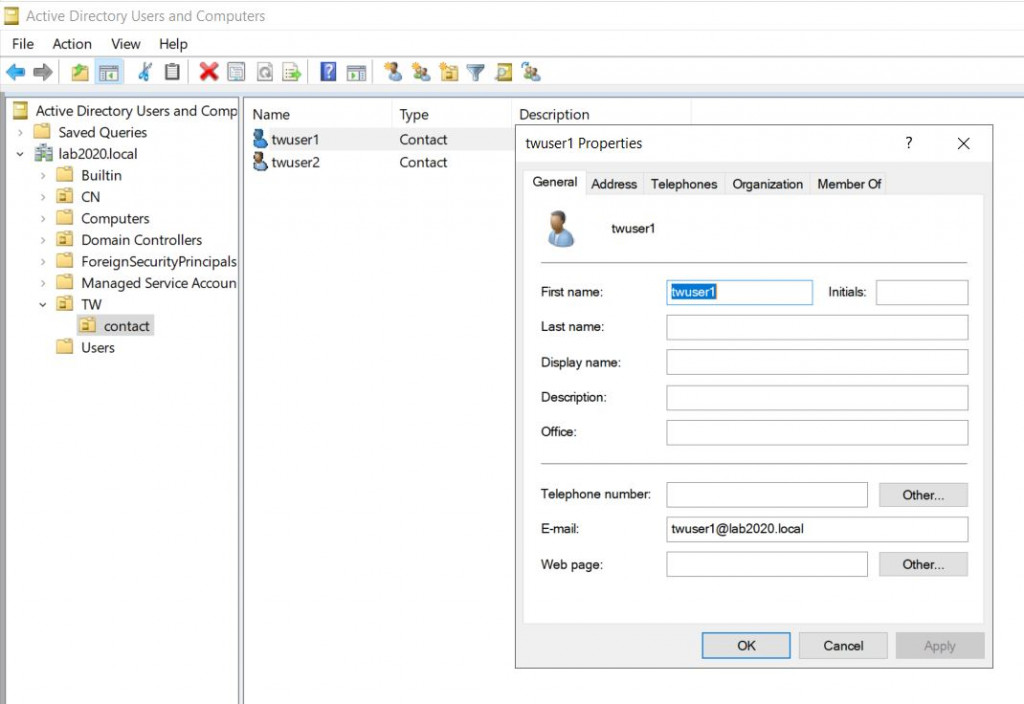This screenshot has width=1024, height=704.
Task: Open Properties via toolbar icon
Action: [x=236, y=72]
